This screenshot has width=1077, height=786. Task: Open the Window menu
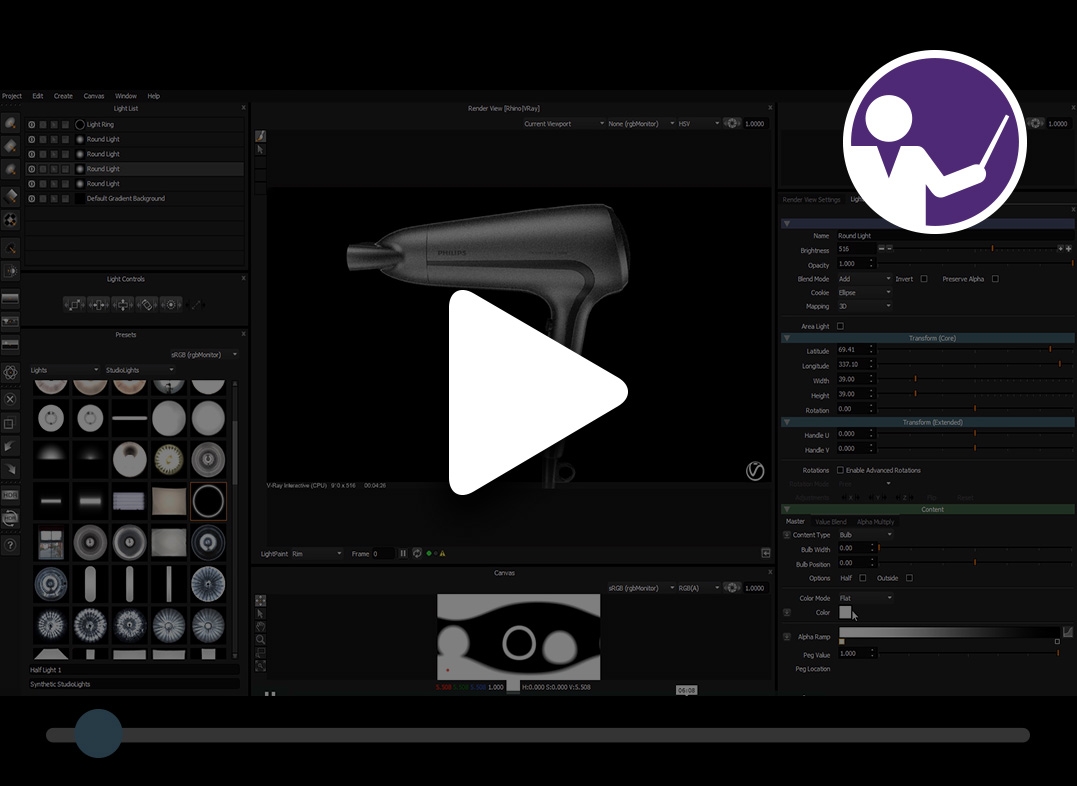tap(126, 96)
